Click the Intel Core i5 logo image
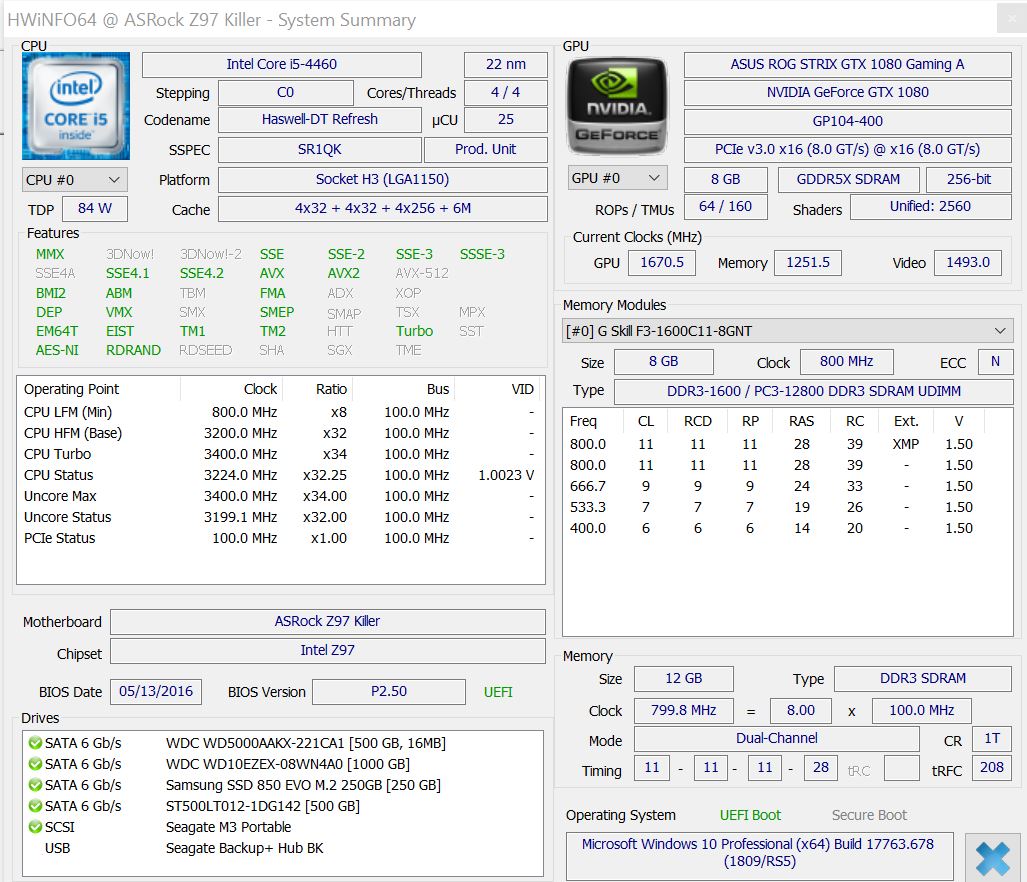 coord(76,106)
